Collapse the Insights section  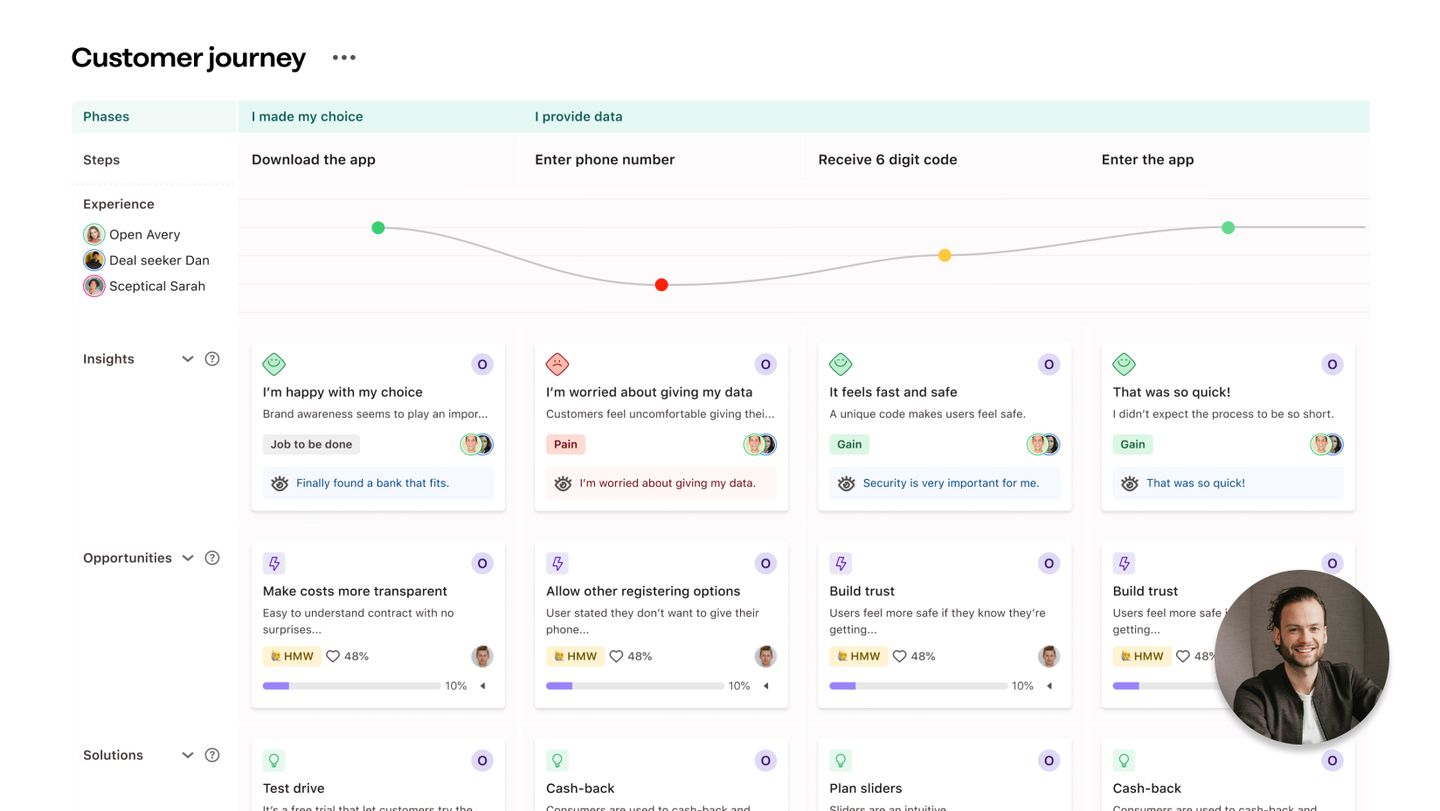(187, 357)
